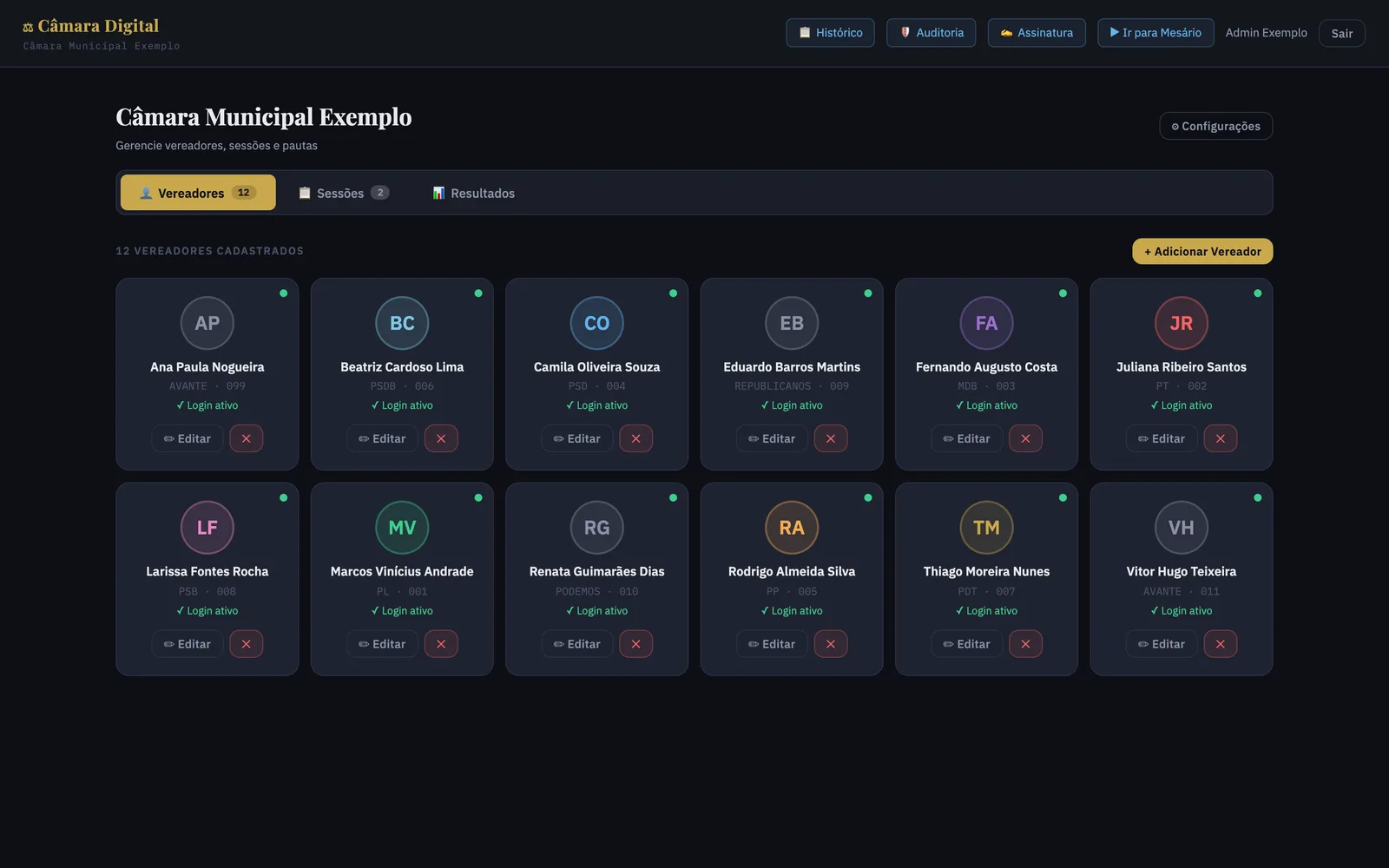Log out with the Sair button

point(1342,33)
